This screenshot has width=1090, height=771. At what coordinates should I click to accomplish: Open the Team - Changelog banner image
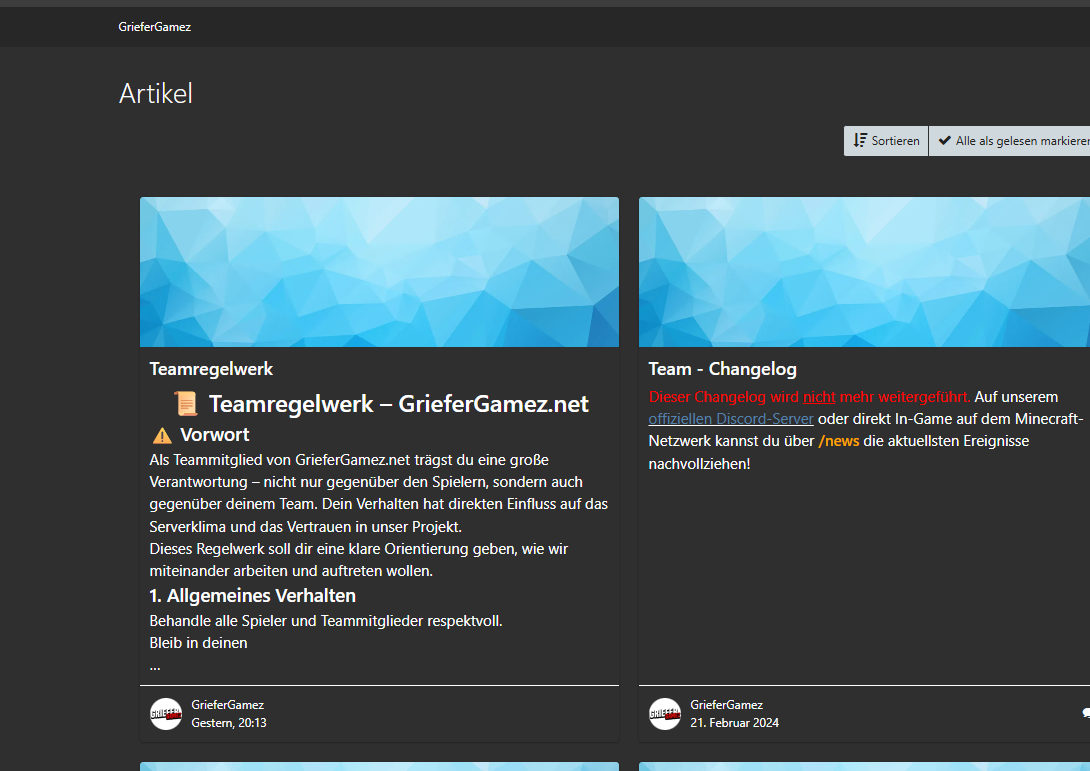864,272
